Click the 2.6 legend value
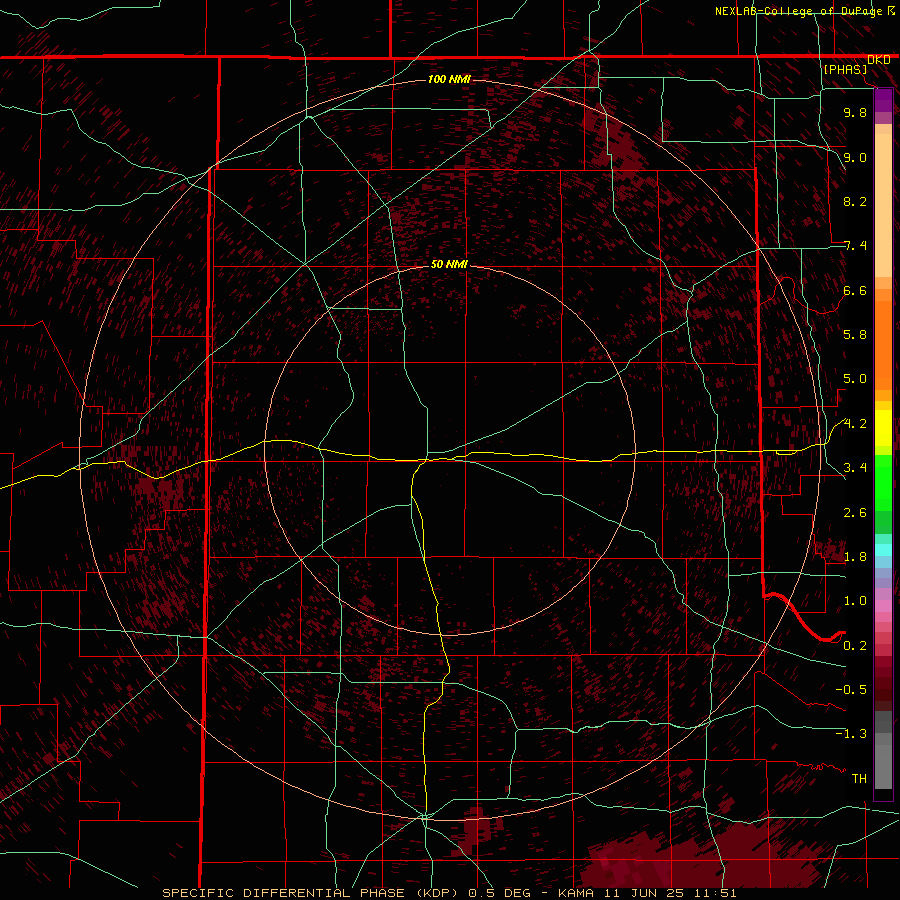The width and height of the screenshot is (900, 900). (855, 512)
